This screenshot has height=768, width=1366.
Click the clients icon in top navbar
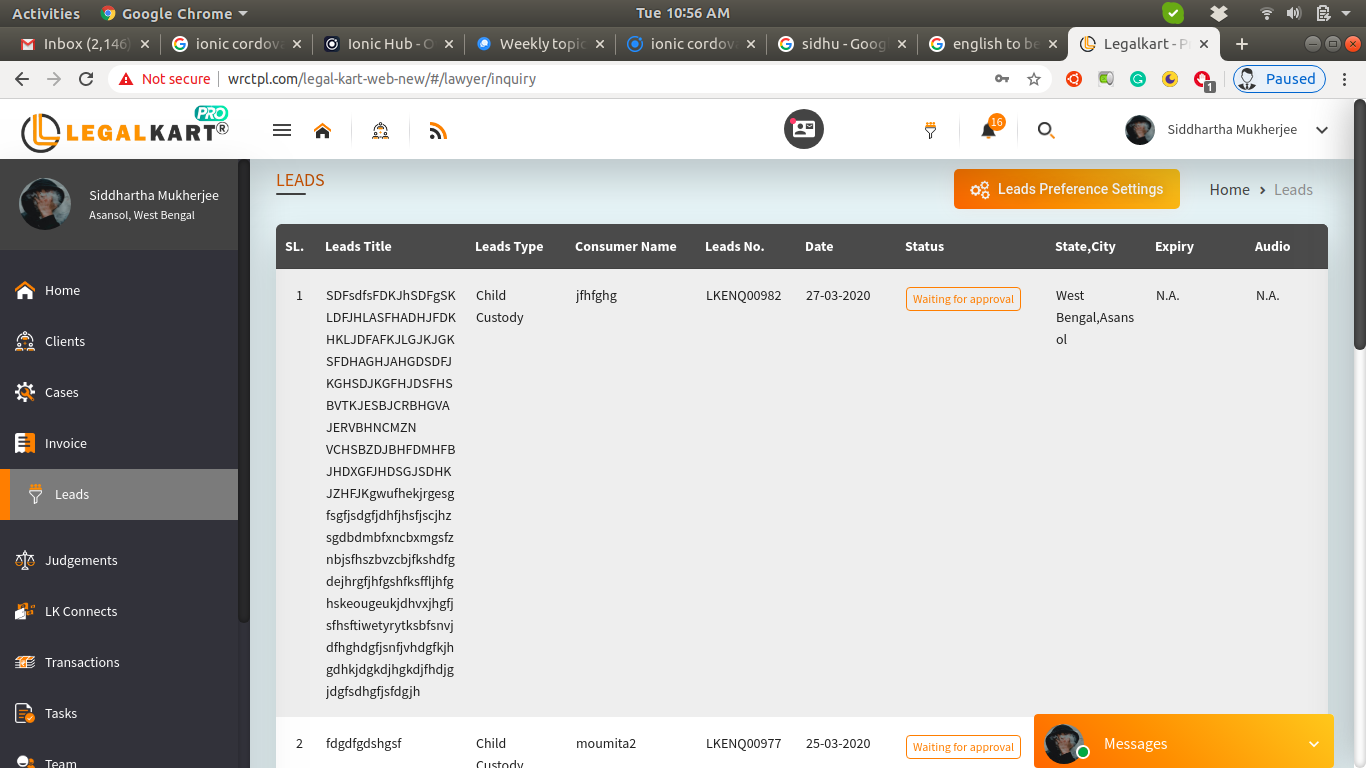pos(380,130)
